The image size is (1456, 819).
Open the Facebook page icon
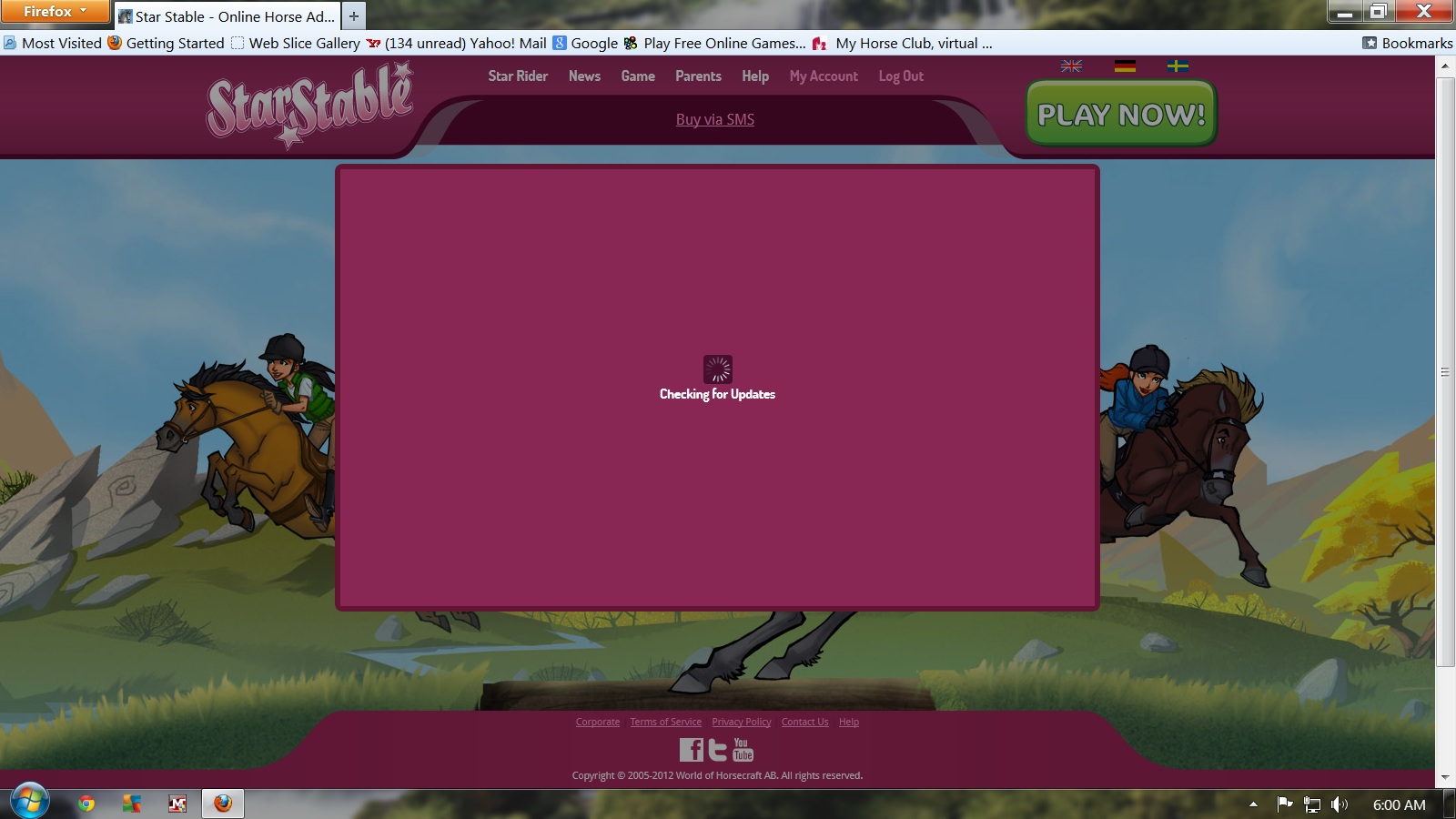[692, 750]
